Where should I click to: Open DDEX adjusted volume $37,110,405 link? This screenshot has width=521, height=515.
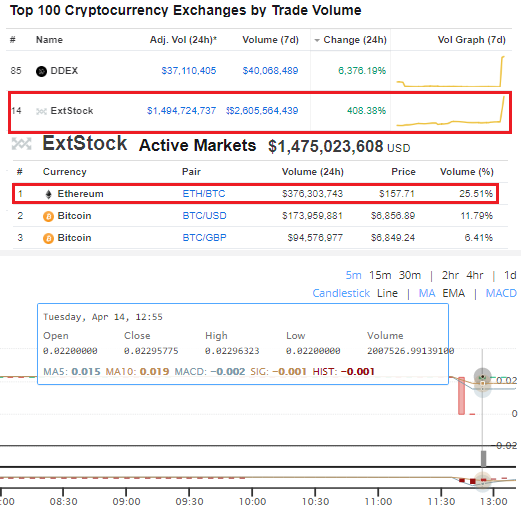point(189,71)
